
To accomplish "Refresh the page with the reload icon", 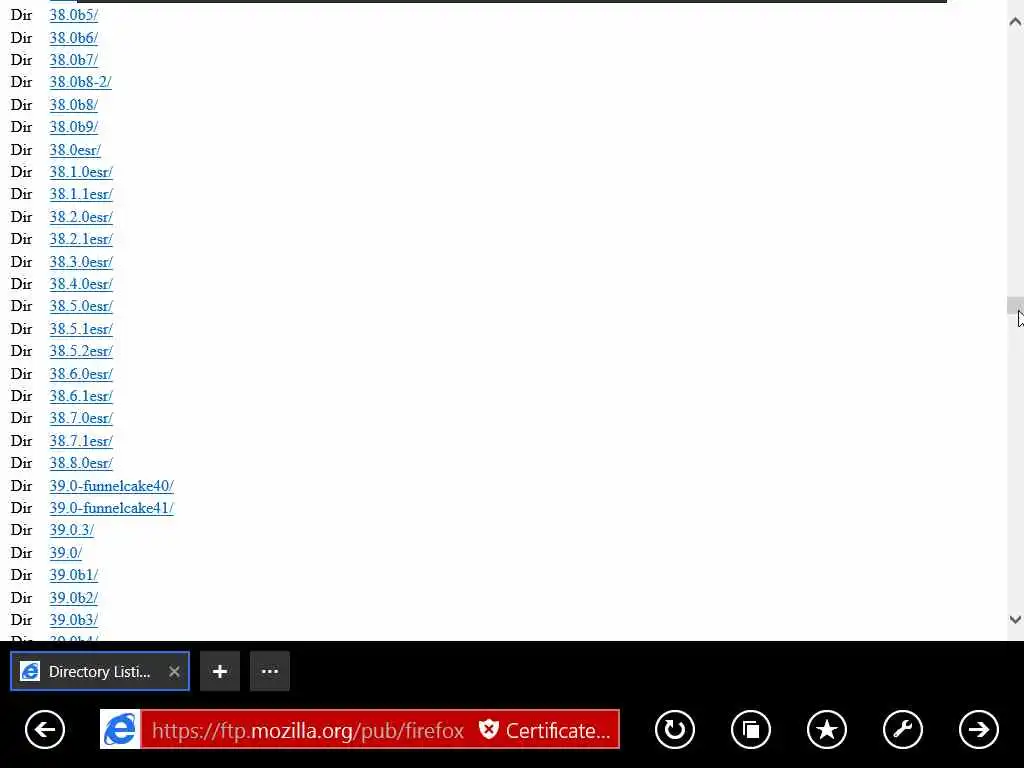I will click(675, 729).
